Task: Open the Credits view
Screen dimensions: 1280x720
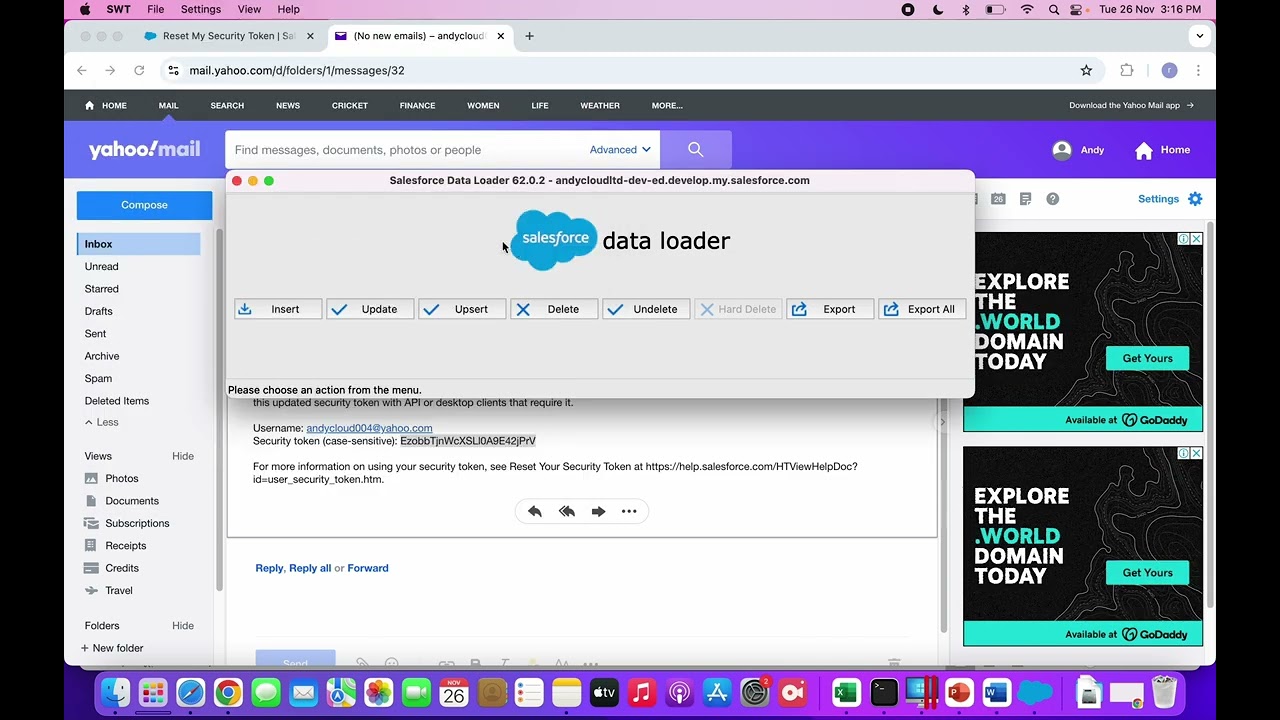Action: [x=122, y=568]
